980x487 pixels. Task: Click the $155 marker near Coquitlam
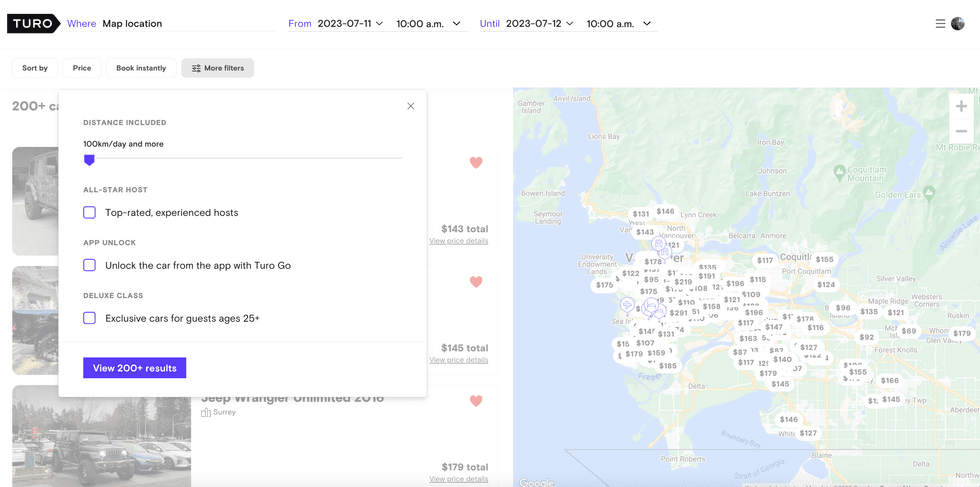click(x=824, y=259)
